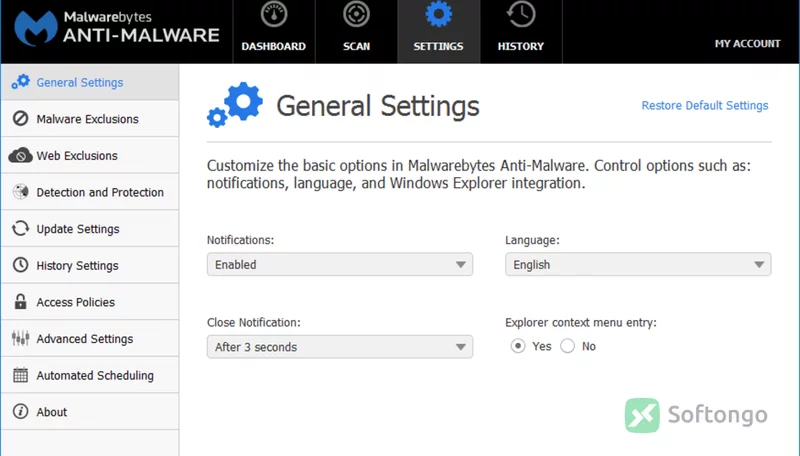
Task: Switch to the SCAN tab
Action: point(356,32)
